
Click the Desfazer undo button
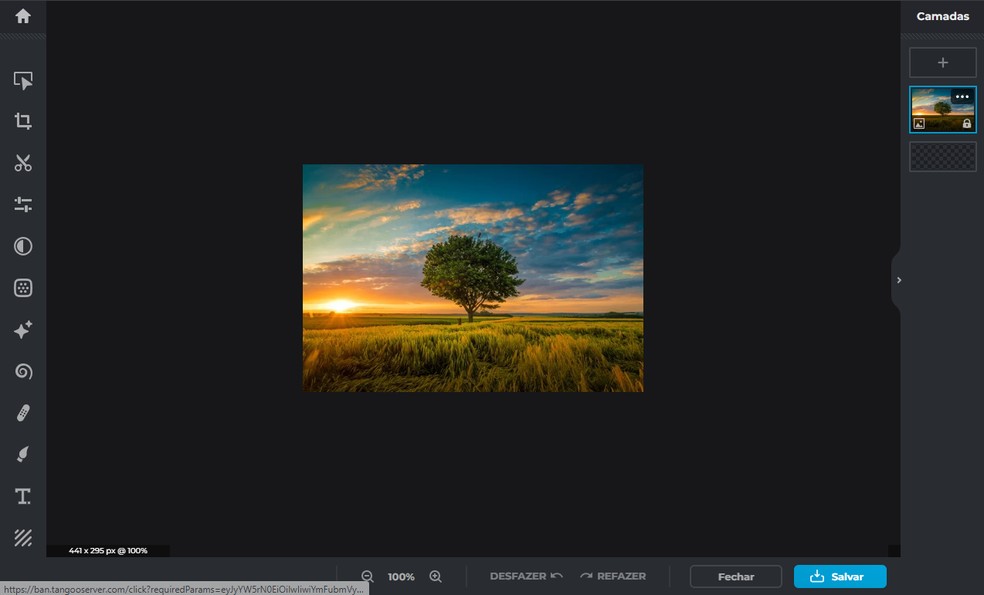[x=526, y=576]
